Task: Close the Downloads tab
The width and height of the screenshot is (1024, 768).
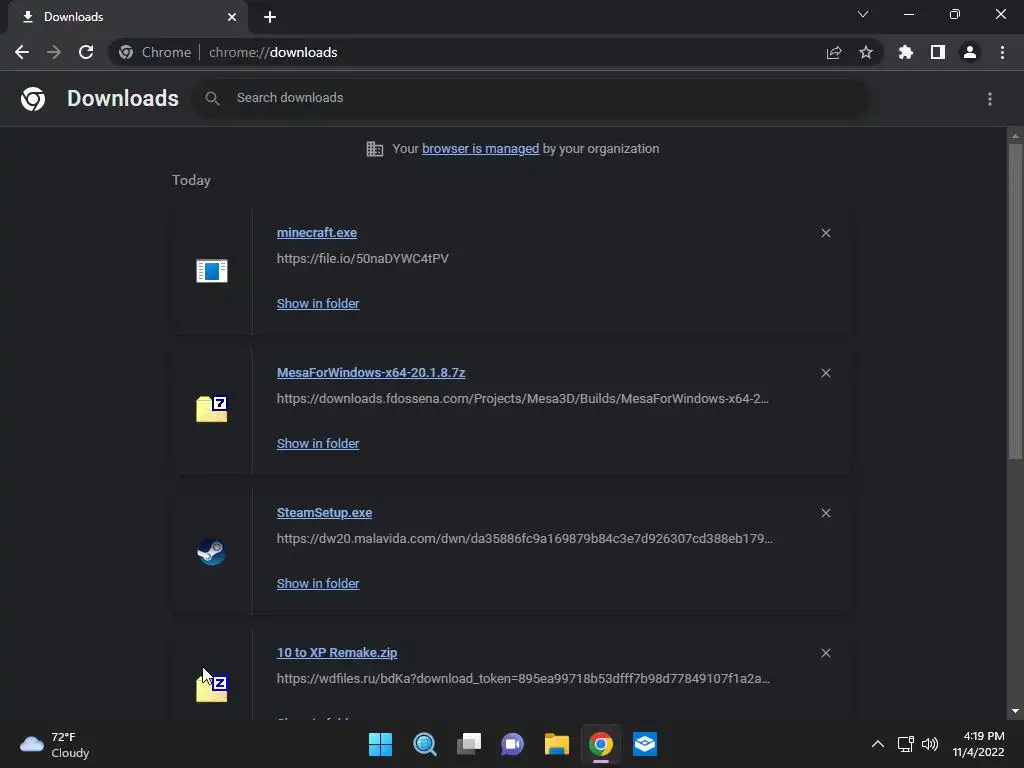Action: pos(232,17)
